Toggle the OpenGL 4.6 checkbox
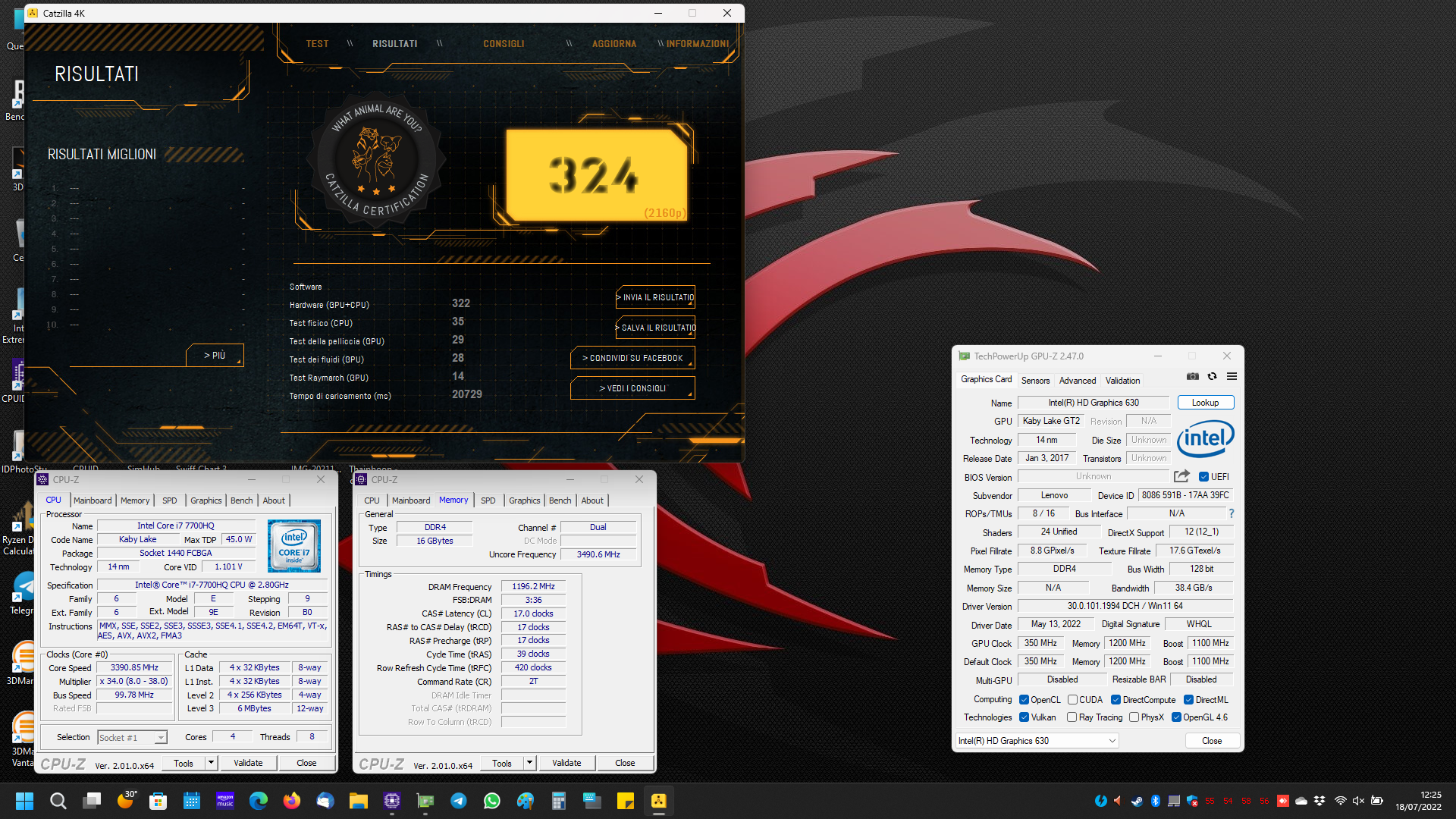The image size is (1456, 819). pos(1176,717)
